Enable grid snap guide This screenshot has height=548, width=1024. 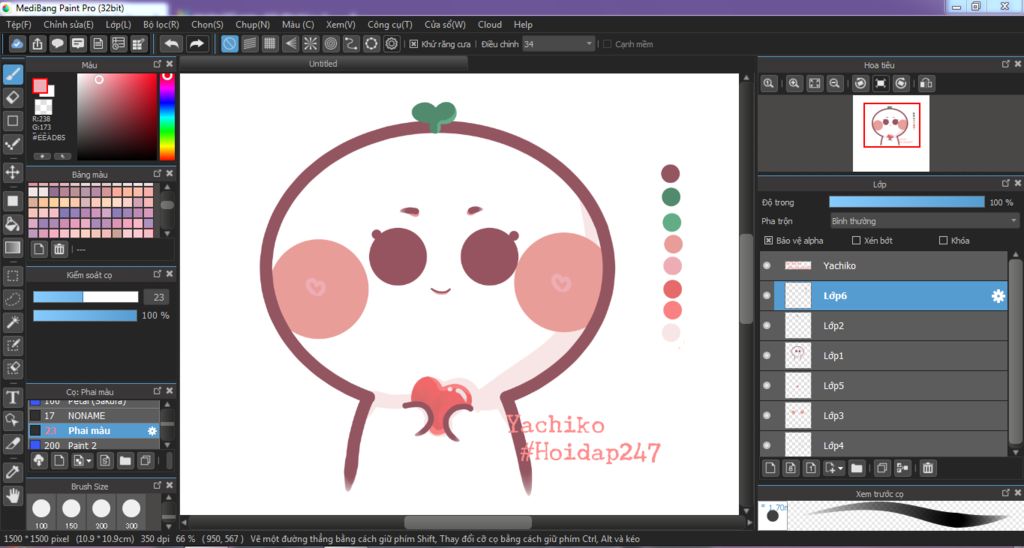(270, 44)
